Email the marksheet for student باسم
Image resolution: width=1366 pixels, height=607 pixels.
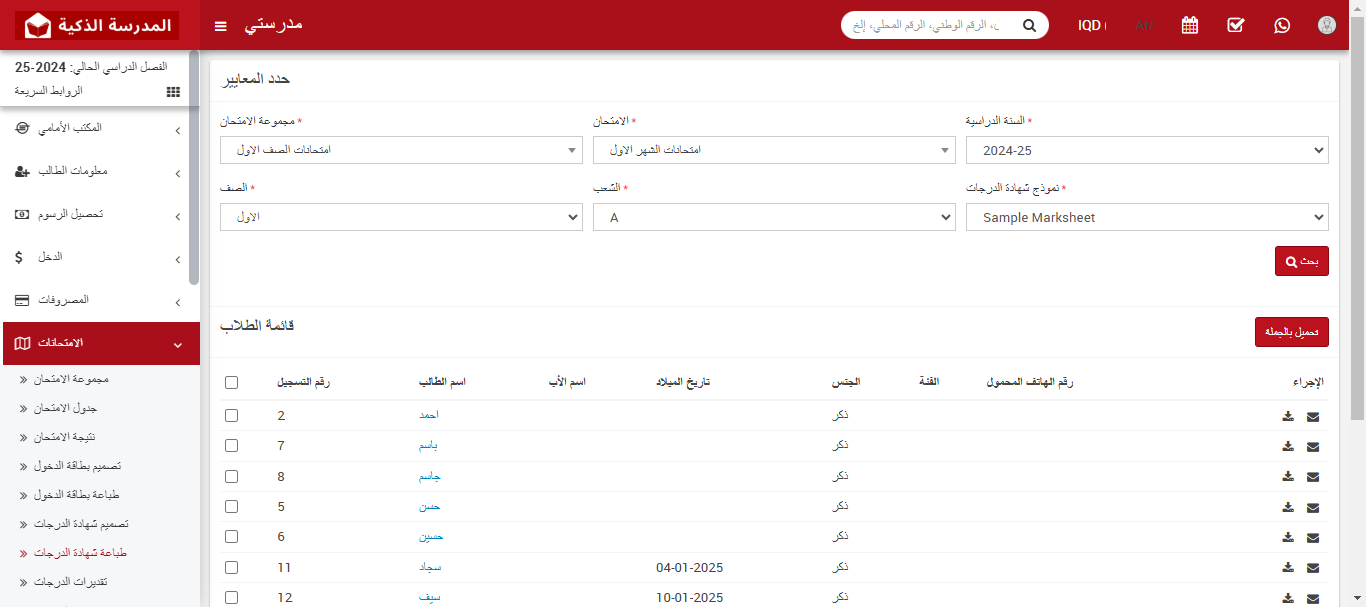tap(1312, 446)
